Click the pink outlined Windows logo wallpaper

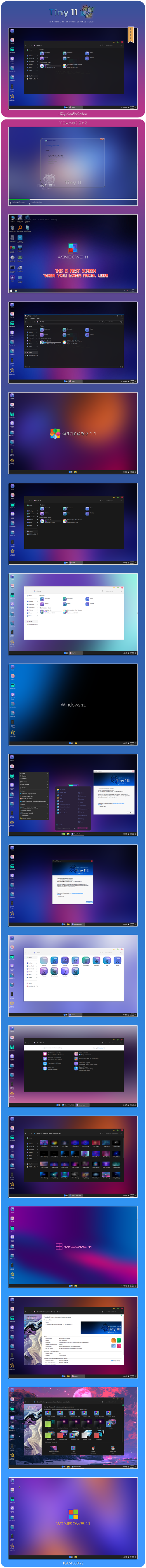pyautogui.click(x=59, y=1247)
